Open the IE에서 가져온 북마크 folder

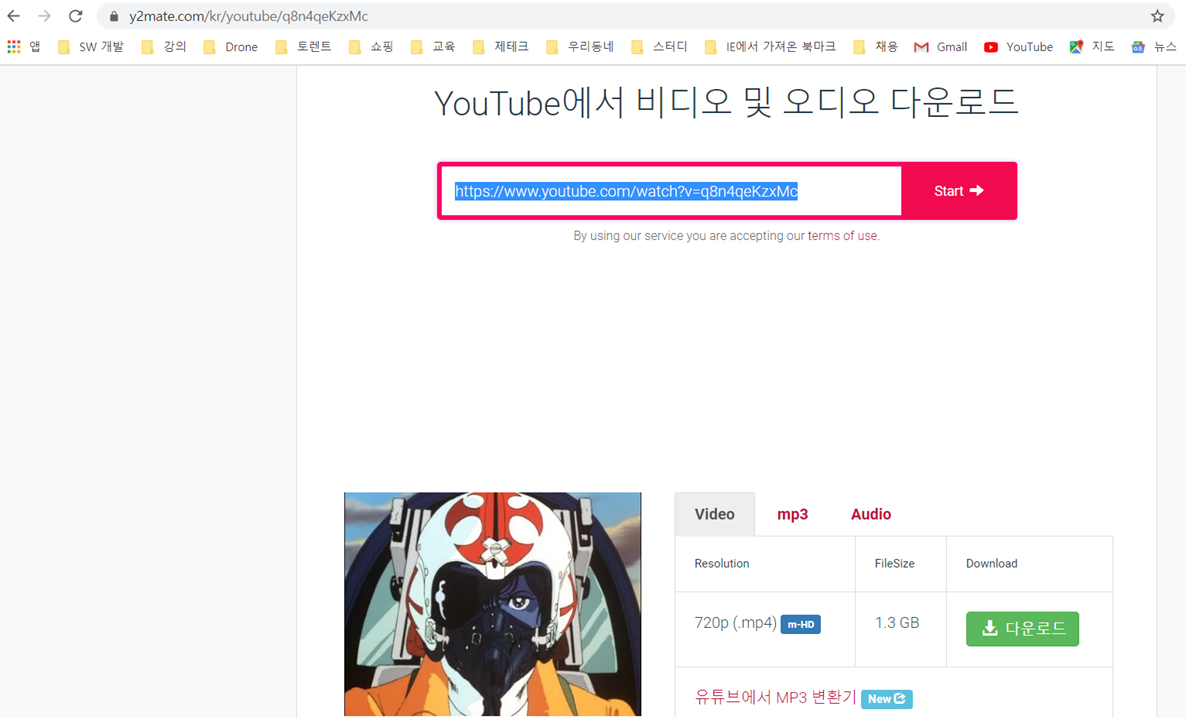click(x=770, y=47)
